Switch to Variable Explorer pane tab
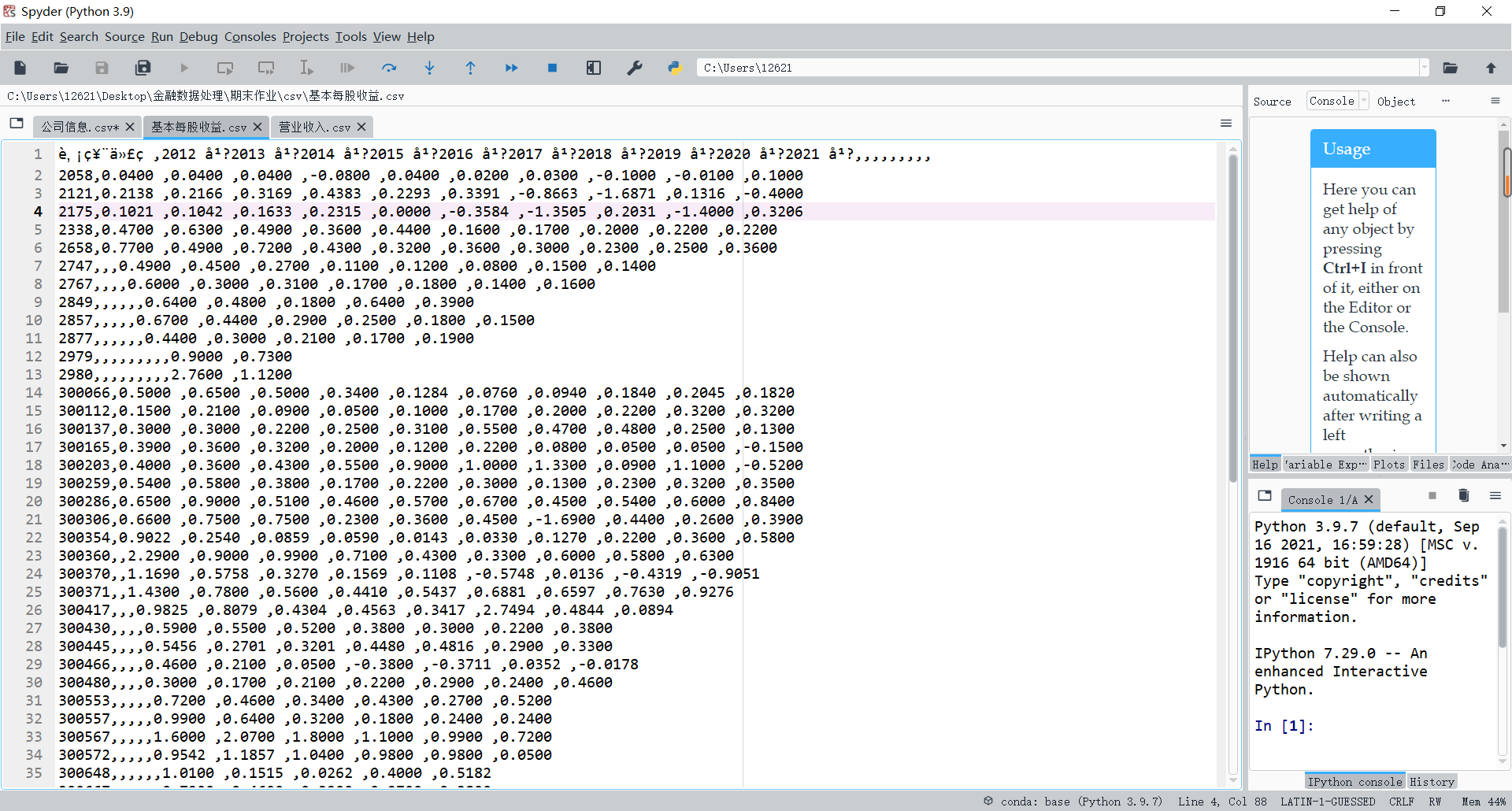The width and height of the screenshot is (1512, 811). point(1326,465)
